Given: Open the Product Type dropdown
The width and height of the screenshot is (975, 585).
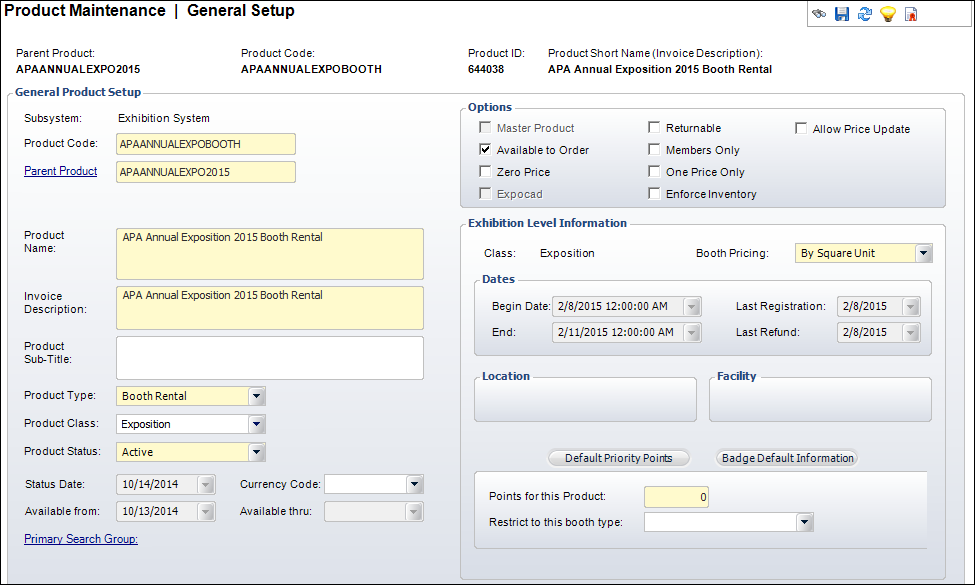Looking at the screenshot, I should [x=257, y=396].
